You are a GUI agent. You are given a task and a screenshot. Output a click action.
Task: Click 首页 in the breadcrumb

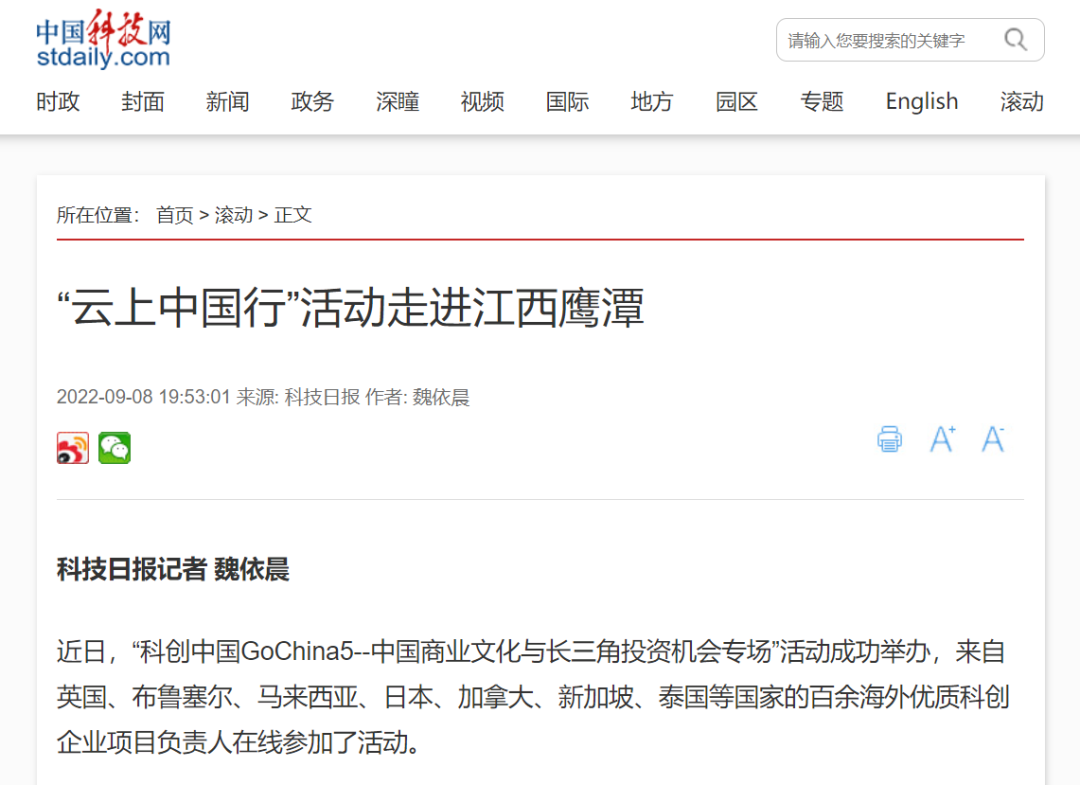click(174, 215)
